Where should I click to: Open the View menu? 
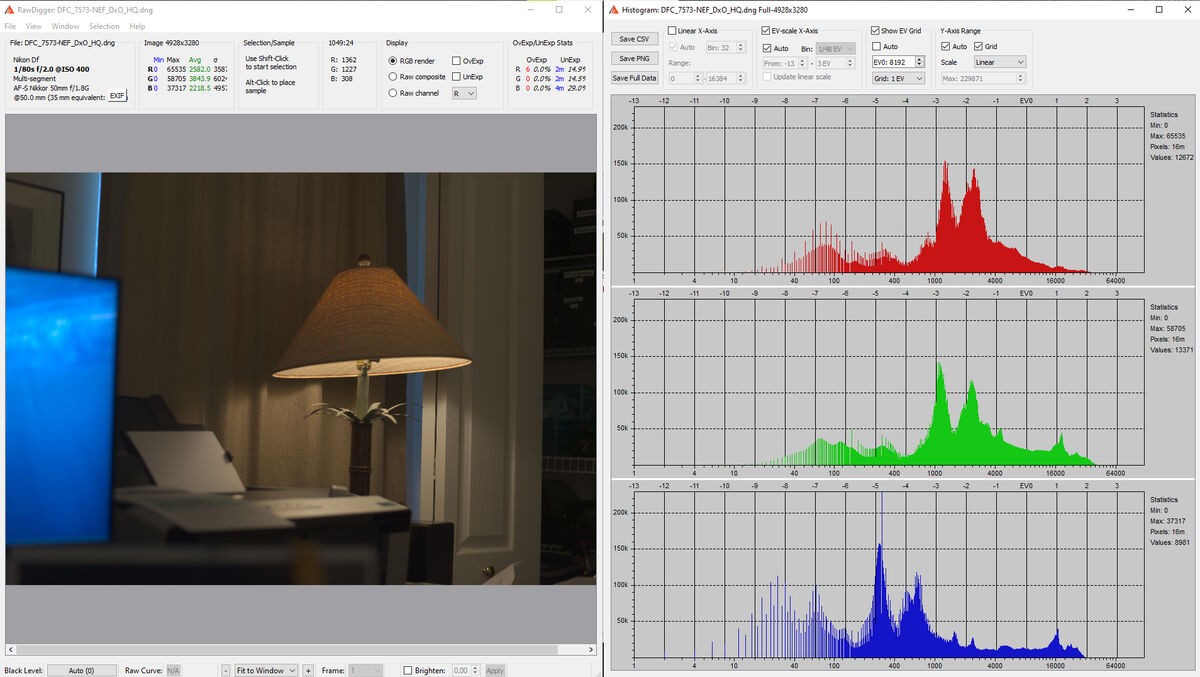click(33, 26)
